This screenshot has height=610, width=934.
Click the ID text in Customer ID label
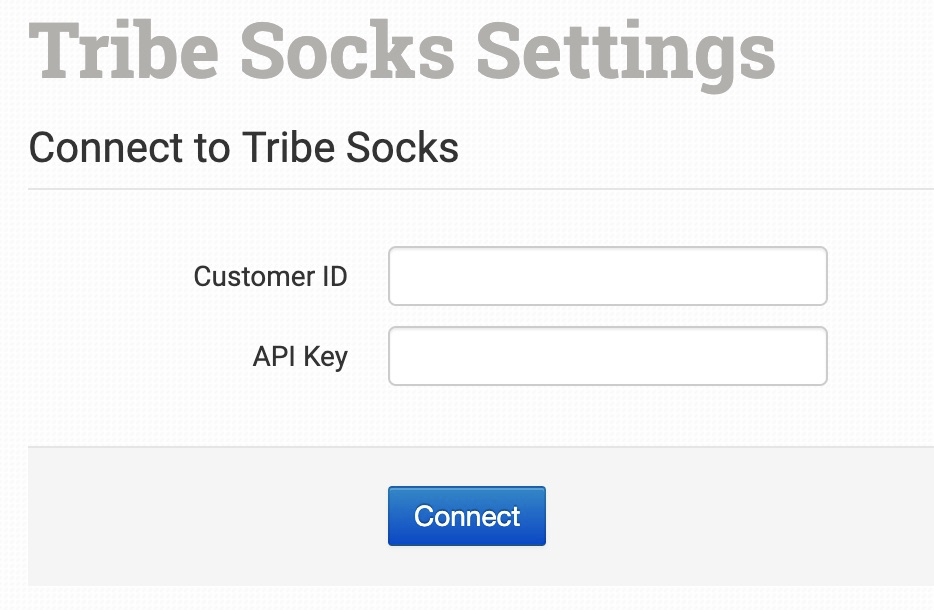pyautogui.click(x=334, y=276)
